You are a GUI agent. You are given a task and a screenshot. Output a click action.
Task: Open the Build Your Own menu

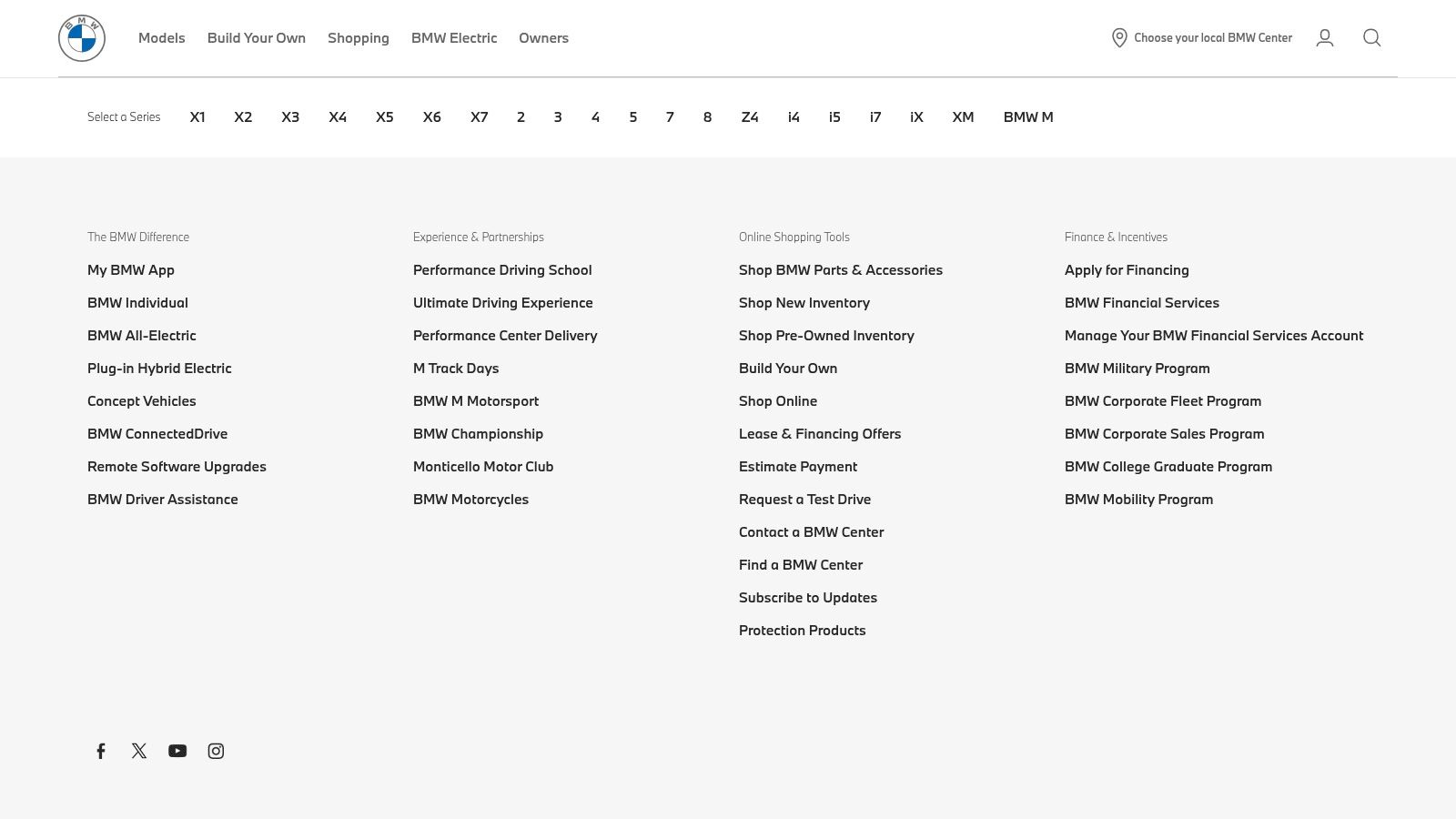tap(257, 38)
